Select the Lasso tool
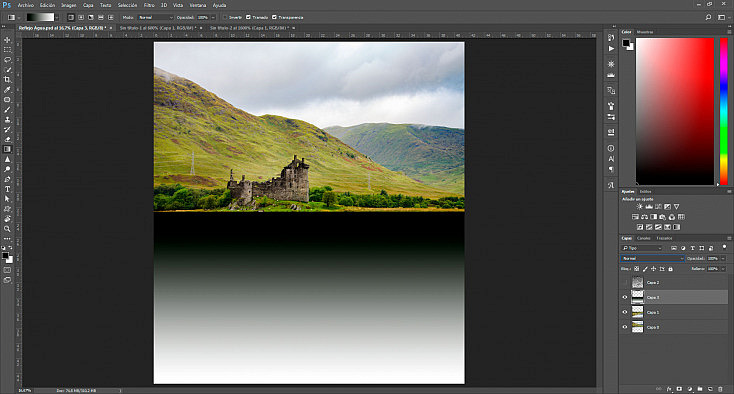This screenshot has width=734, height=394. (7, 60)
